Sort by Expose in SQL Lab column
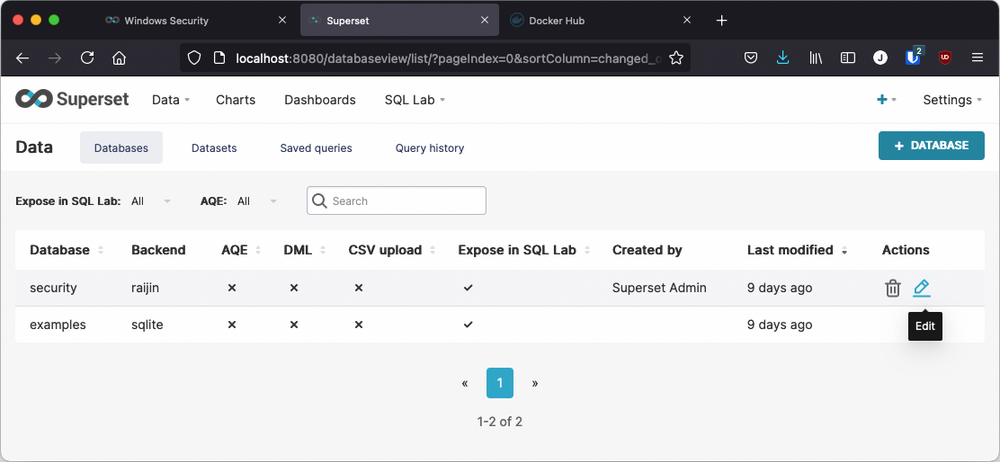The height and width of the screenshot is (462, 1000). pos(524,250)
